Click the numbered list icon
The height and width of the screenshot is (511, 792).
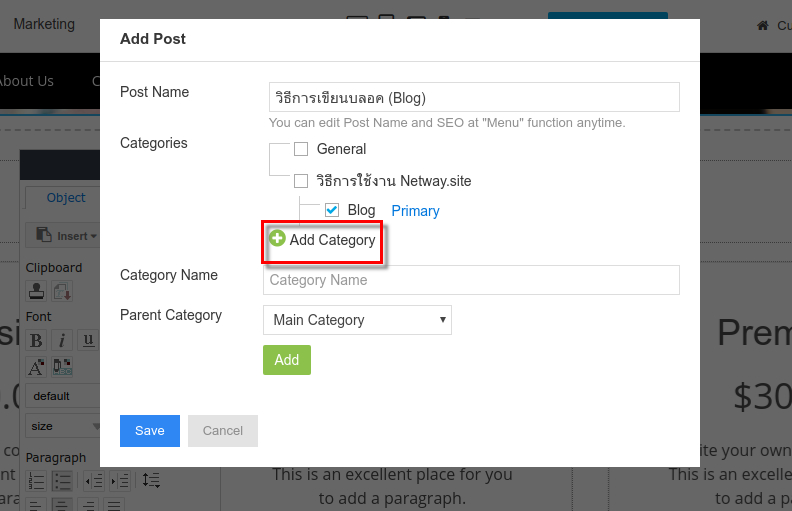pos(36,481)
